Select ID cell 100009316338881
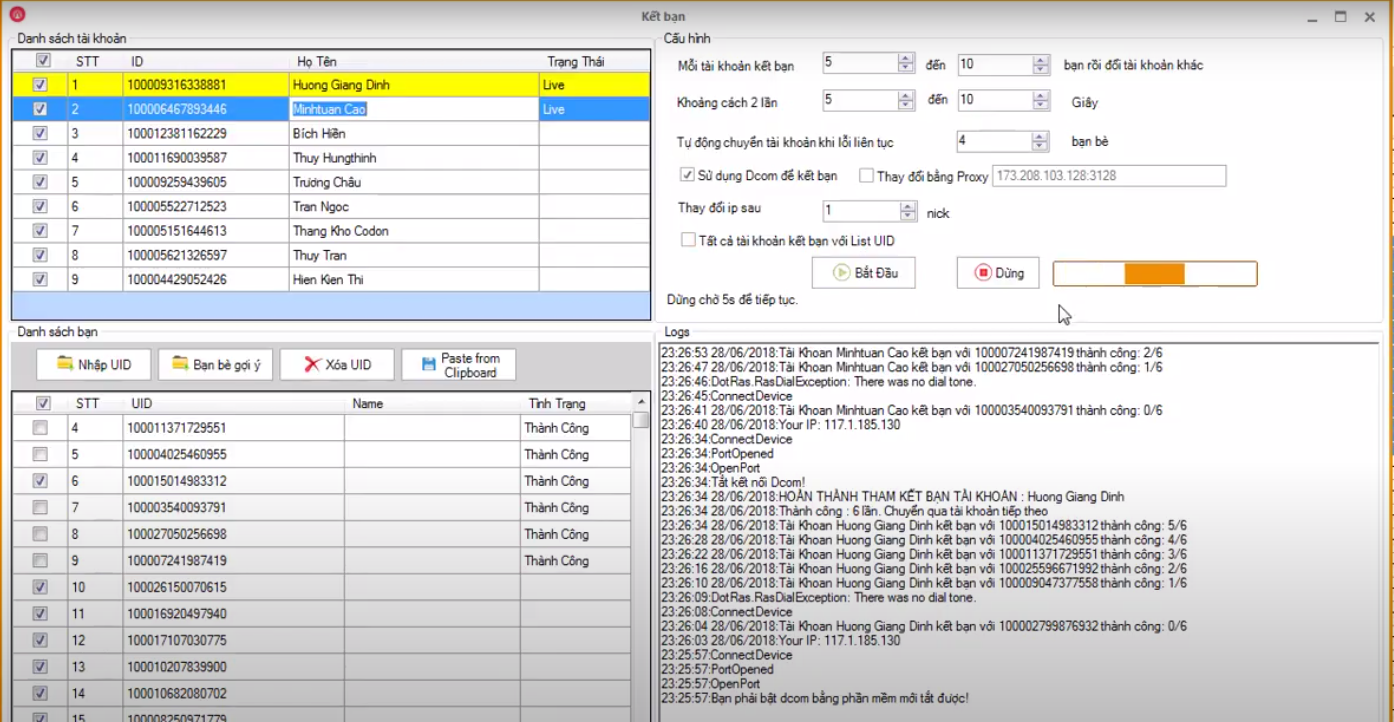 click(206, 85)
